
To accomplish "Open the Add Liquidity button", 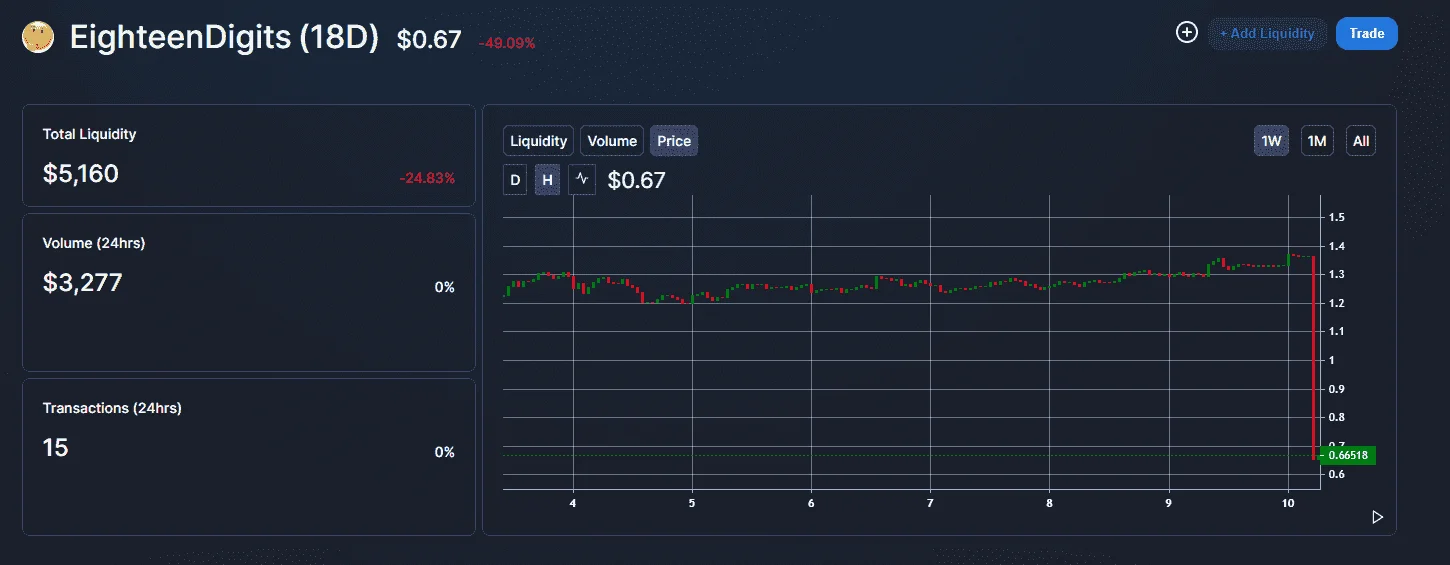I will click(1267, 33).
